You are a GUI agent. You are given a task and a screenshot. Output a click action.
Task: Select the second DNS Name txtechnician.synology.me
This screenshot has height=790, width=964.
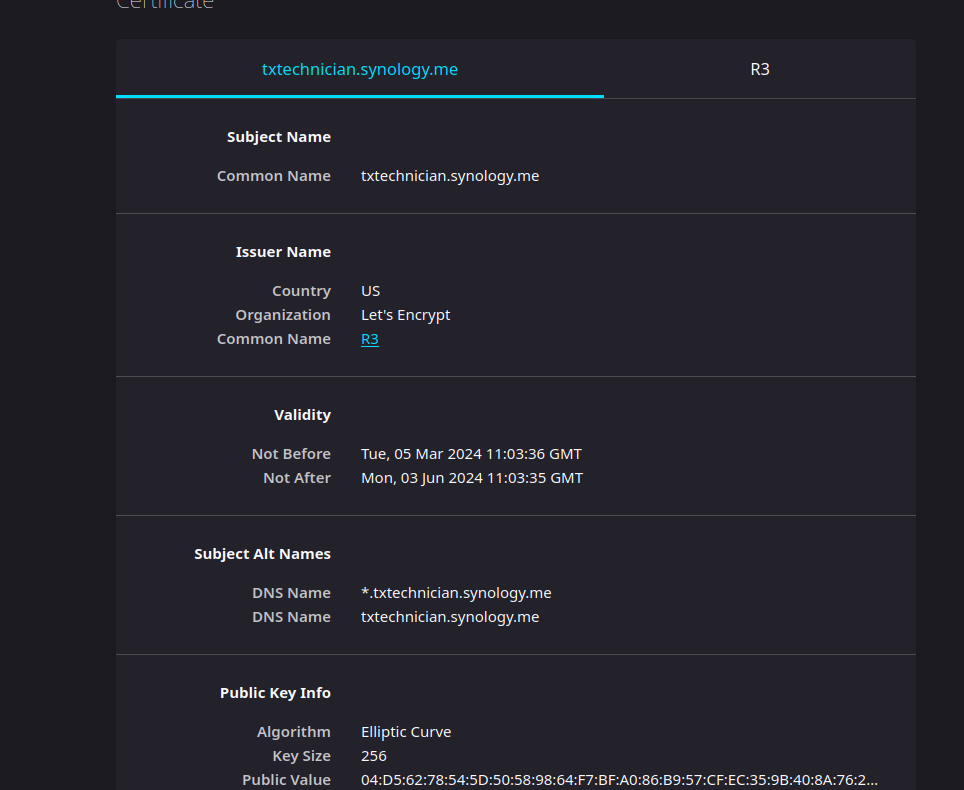[x=449, y=617]
